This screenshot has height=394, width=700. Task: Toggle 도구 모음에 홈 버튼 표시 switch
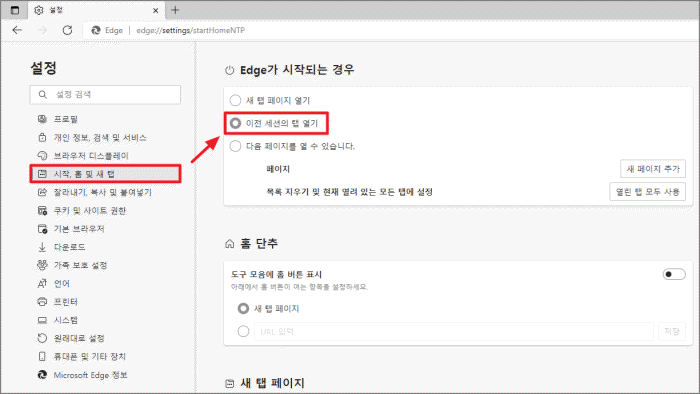tap(674, 274)
